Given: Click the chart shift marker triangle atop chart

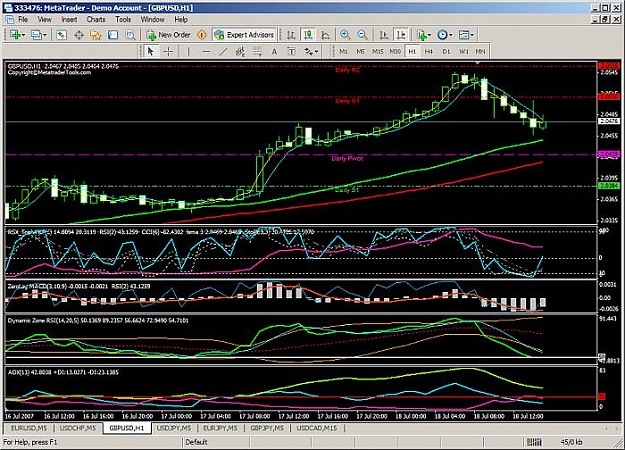Looking at the screenshot, I should pyautogui.click(x=477, y=63).
